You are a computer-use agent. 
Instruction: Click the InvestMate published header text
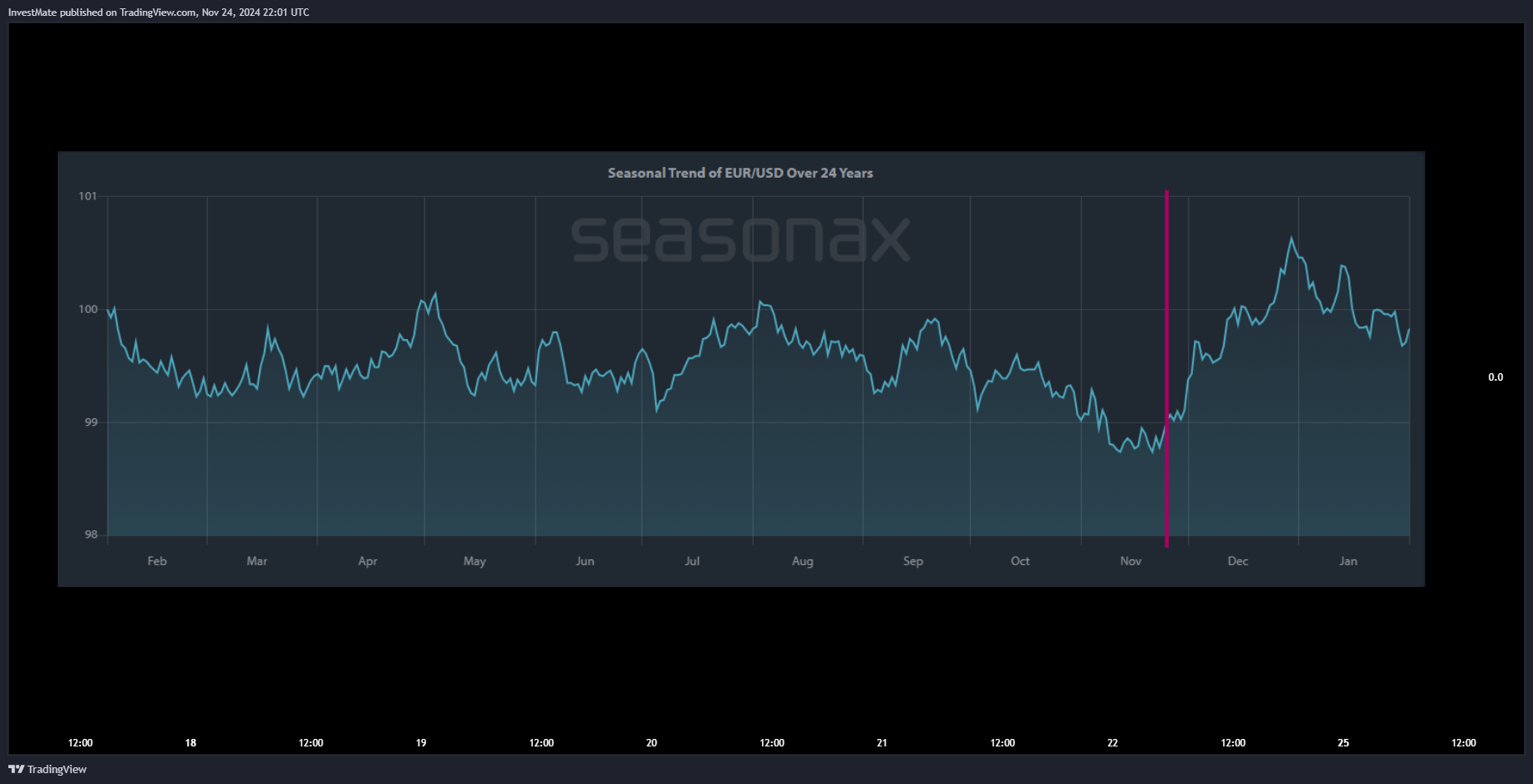coord(159,13)
